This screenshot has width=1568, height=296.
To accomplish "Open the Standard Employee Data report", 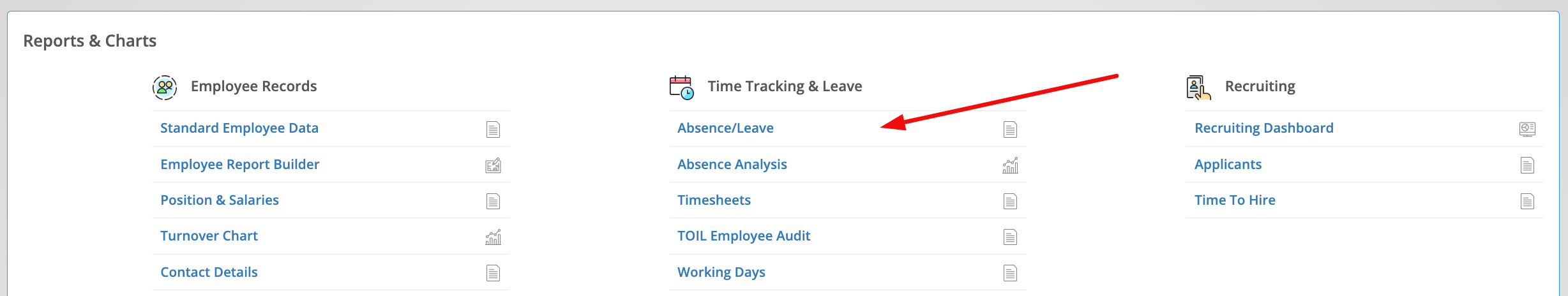I will click(x=239, y=128).
